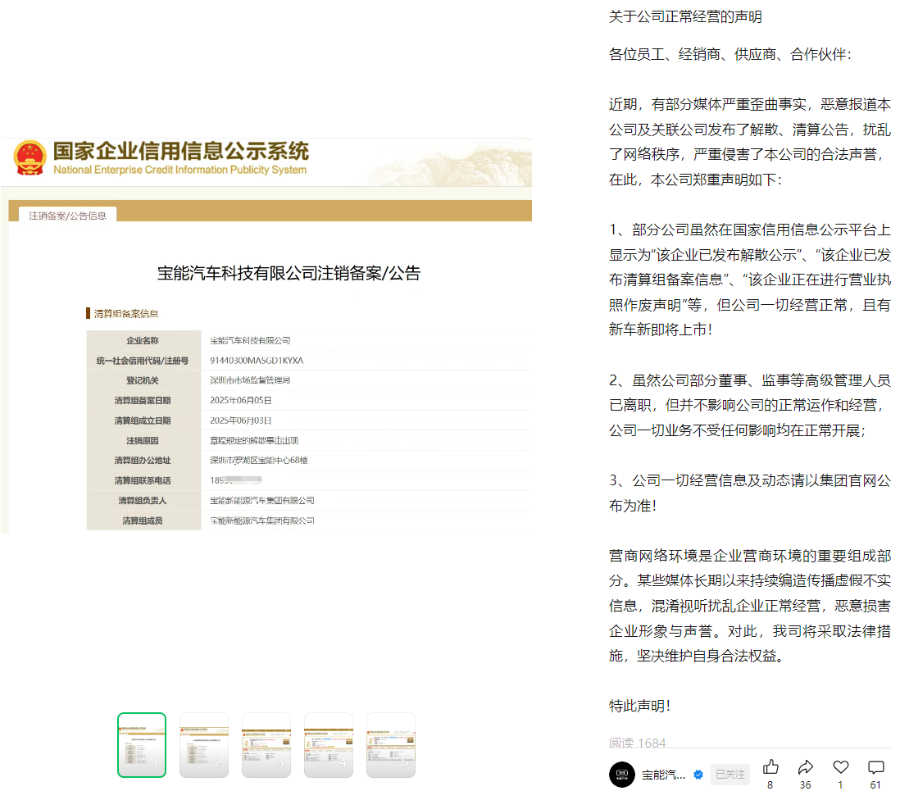Click the date 2025年06月05日
The width and height of the screenshot is (900, 792).
pyautogui.click(x=240, y=400)
